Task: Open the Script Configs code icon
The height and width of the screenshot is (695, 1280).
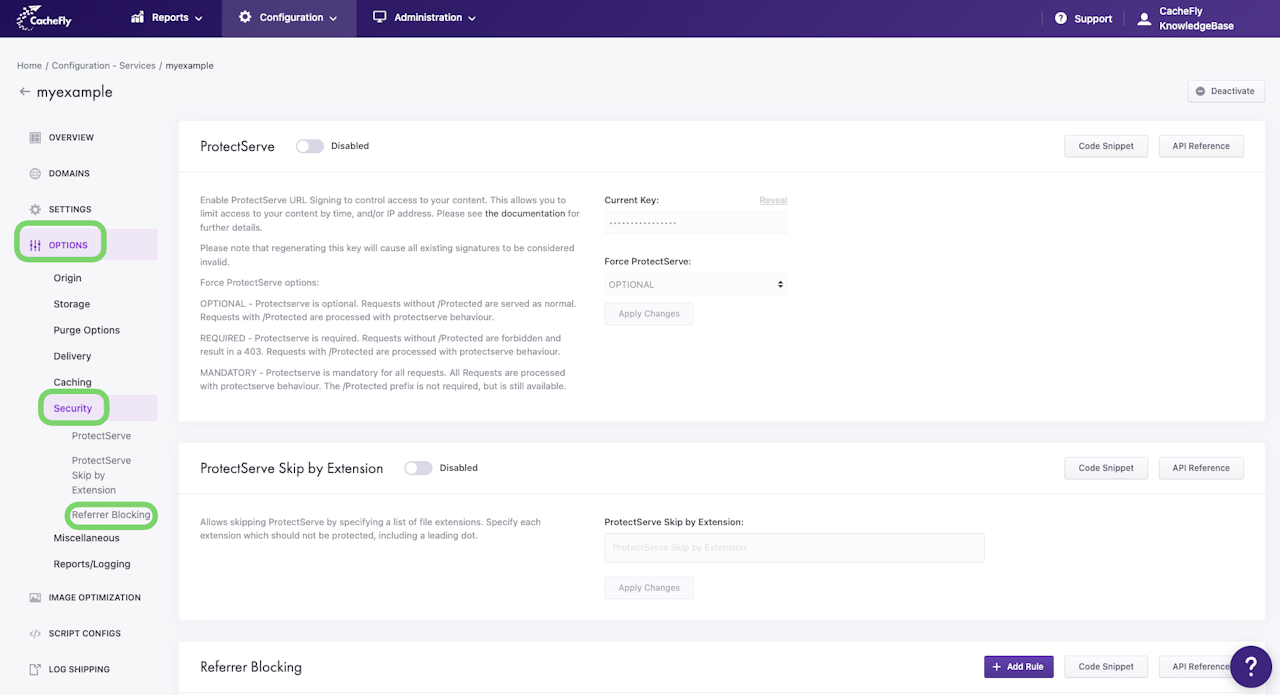Action: [x=35, y=634]
